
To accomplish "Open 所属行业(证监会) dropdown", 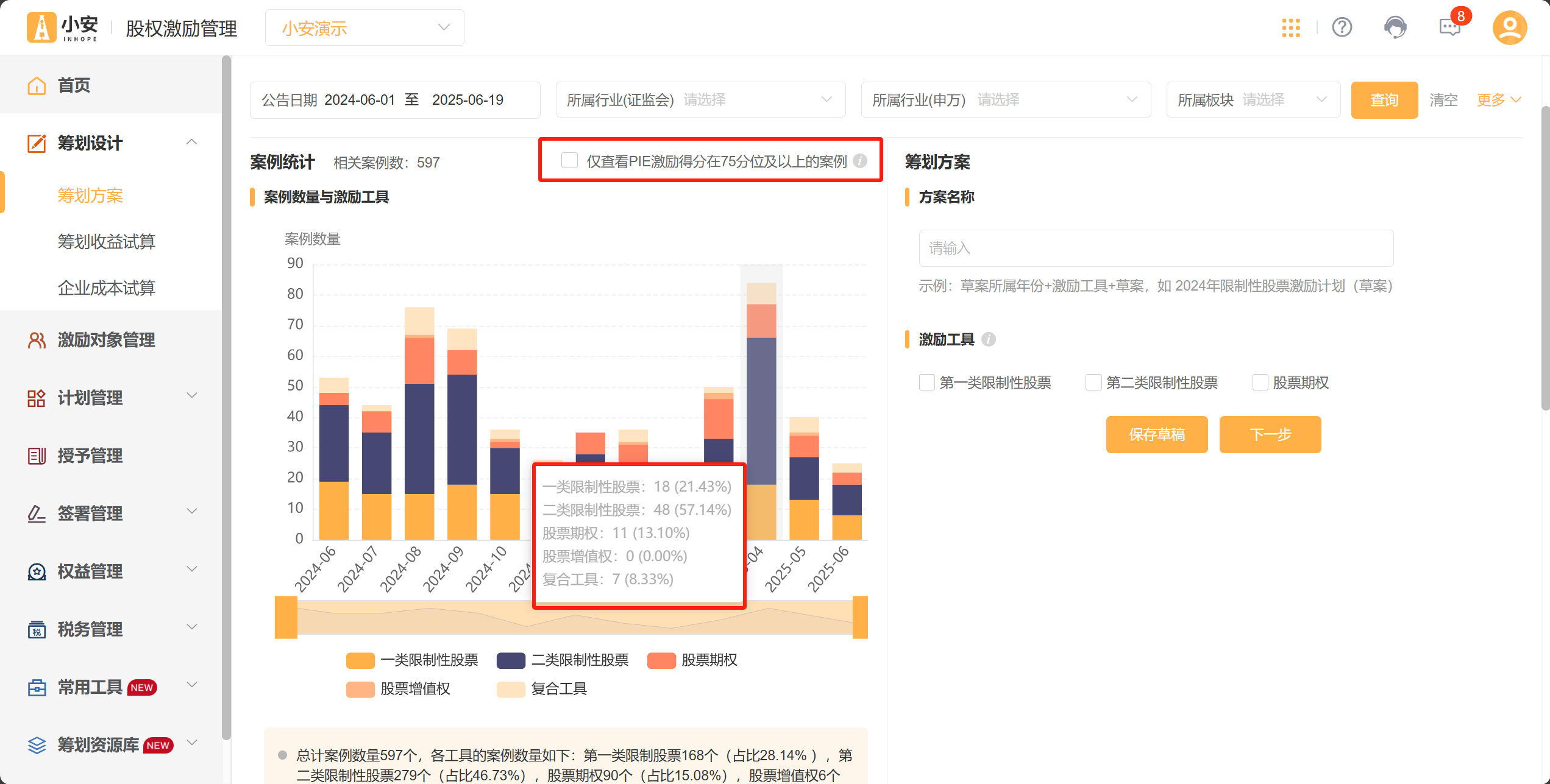I will click(700, 100).
